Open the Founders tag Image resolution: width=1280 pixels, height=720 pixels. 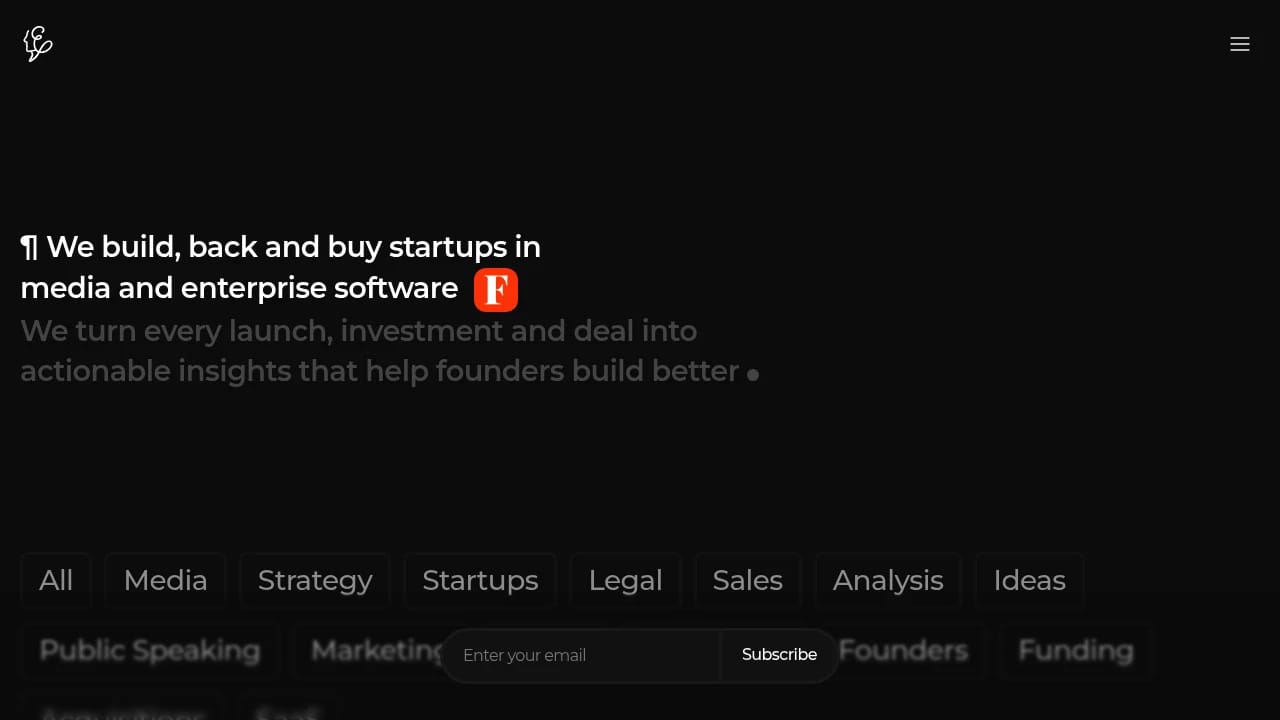tap(903, 650)
